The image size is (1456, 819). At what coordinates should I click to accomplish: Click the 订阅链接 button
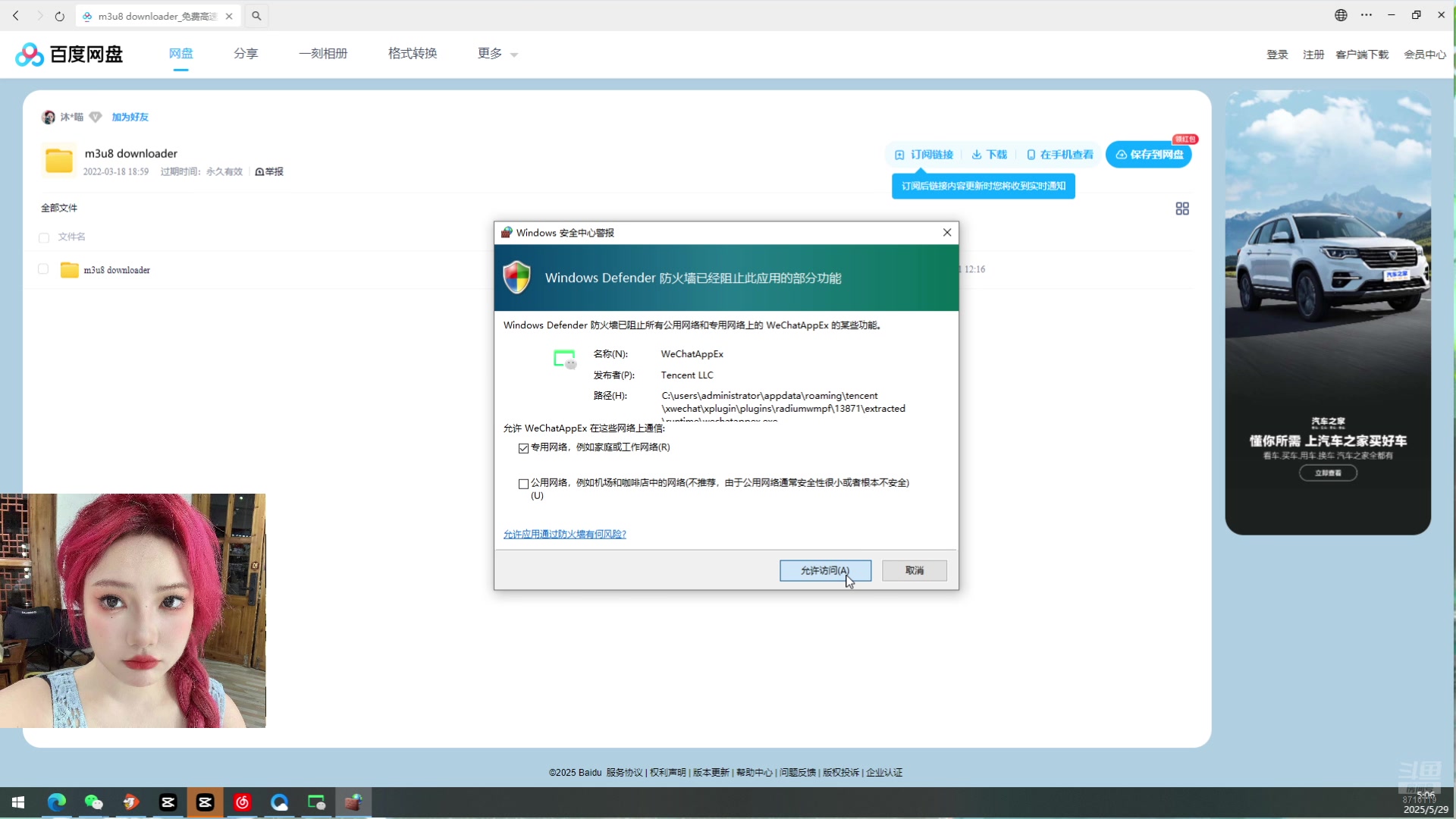tap(924, 155)
